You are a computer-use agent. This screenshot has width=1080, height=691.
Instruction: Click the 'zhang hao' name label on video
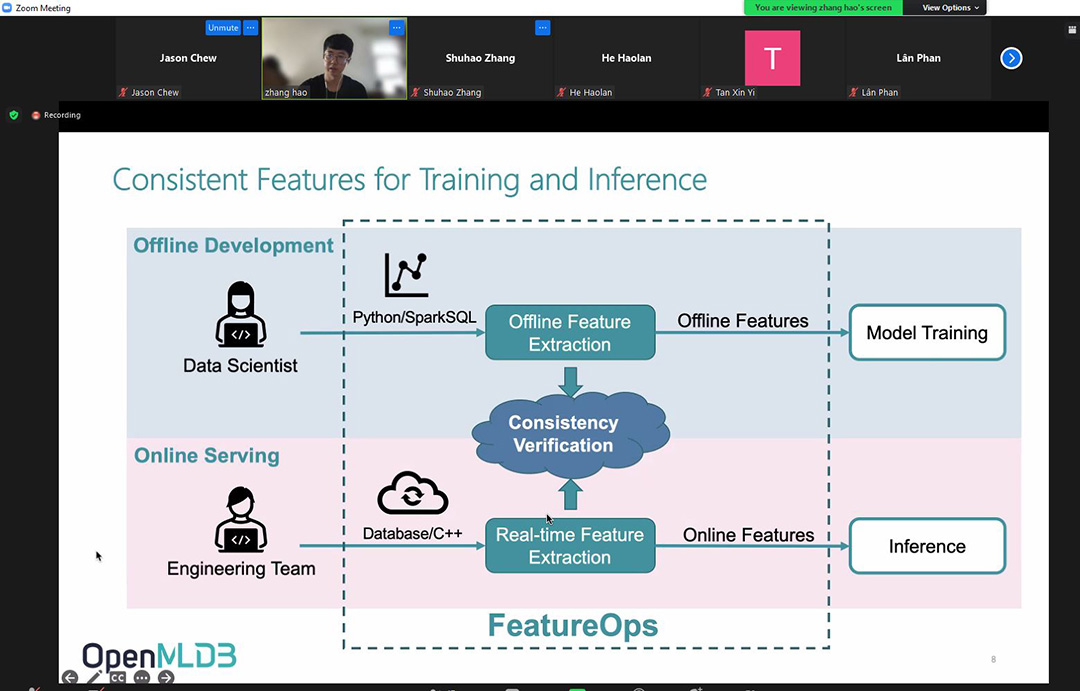(x=286, y=92)
